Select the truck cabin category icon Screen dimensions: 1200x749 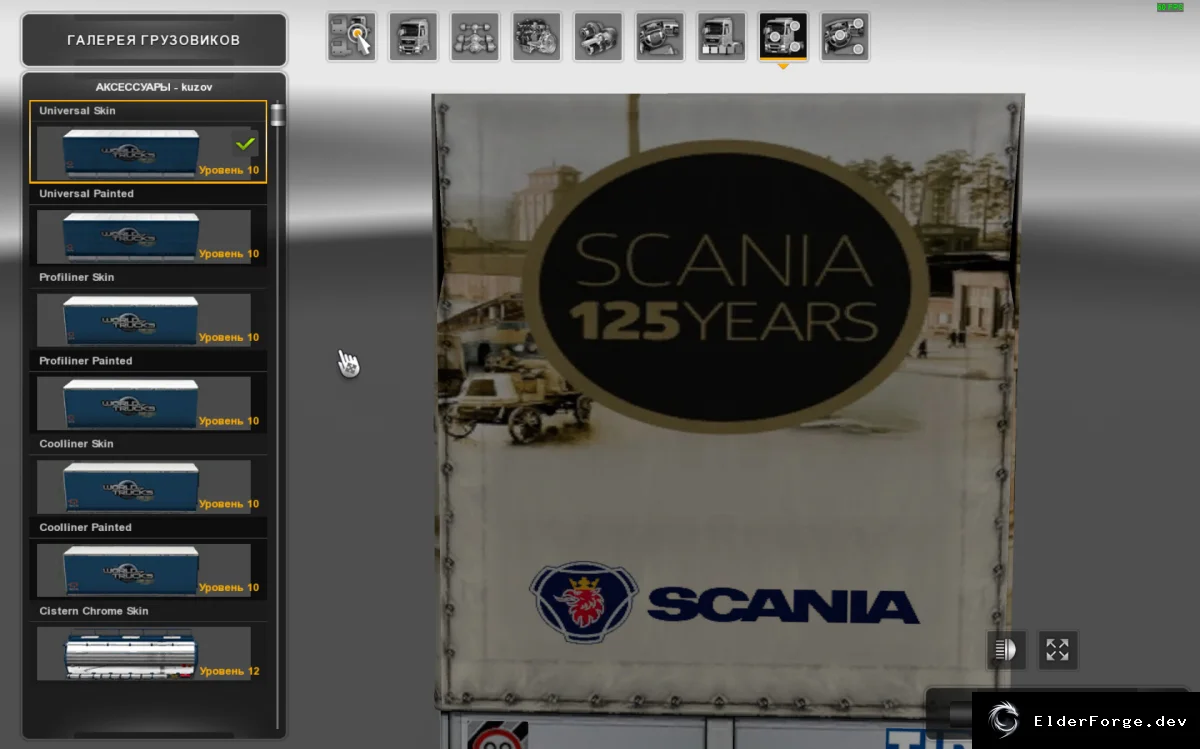(413, 37)
